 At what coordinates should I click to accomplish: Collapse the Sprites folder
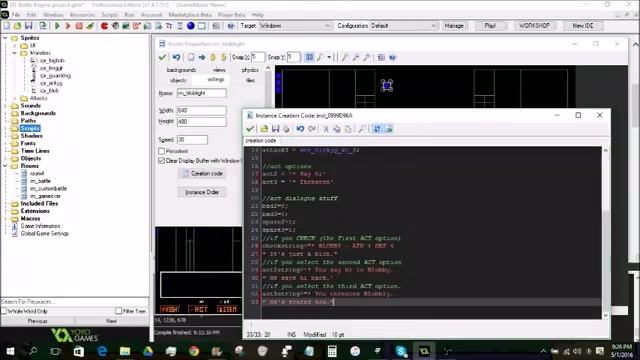pos(5,38)
